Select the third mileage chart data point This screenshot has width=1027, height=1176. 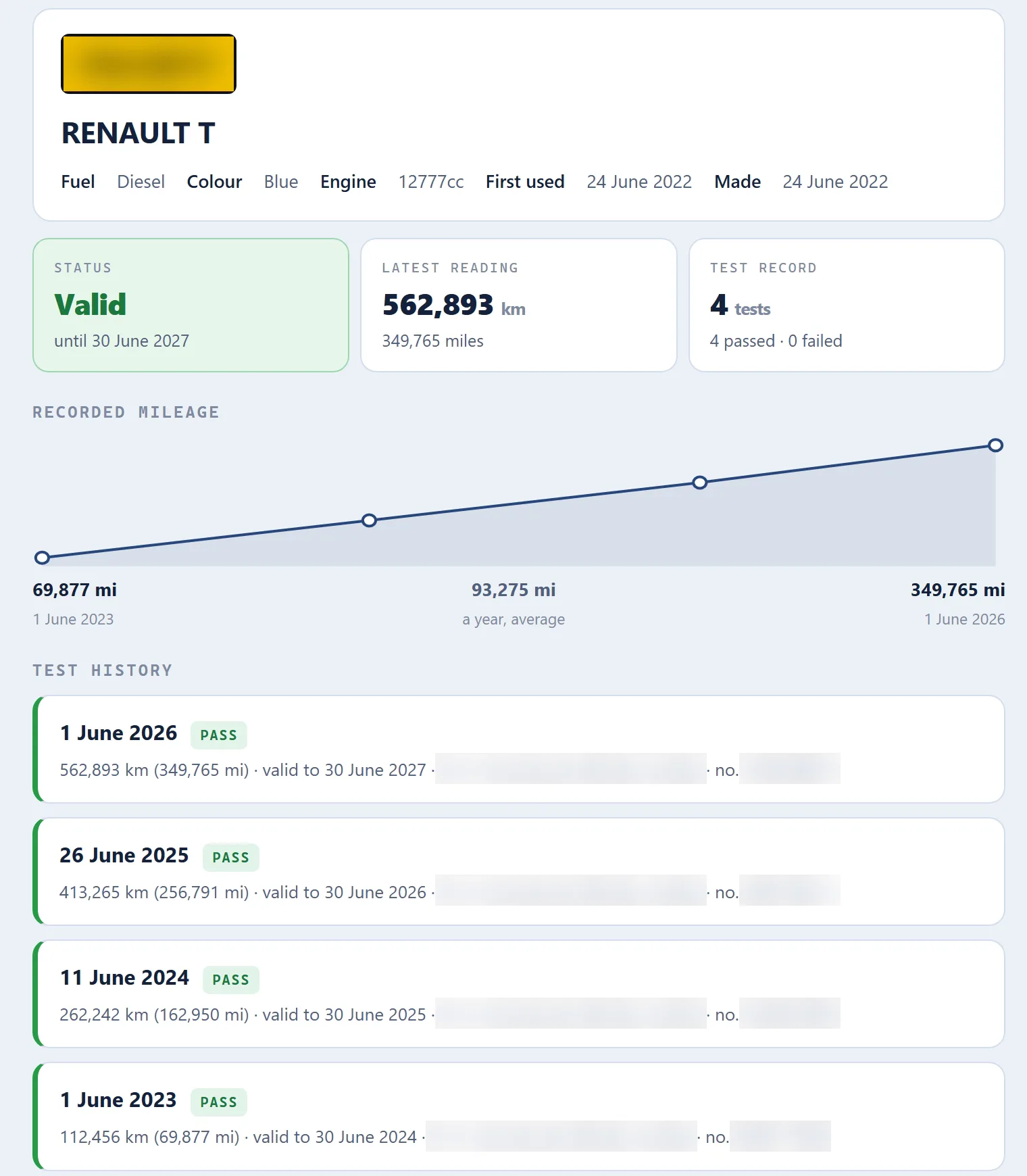click(x=700, y=483)
